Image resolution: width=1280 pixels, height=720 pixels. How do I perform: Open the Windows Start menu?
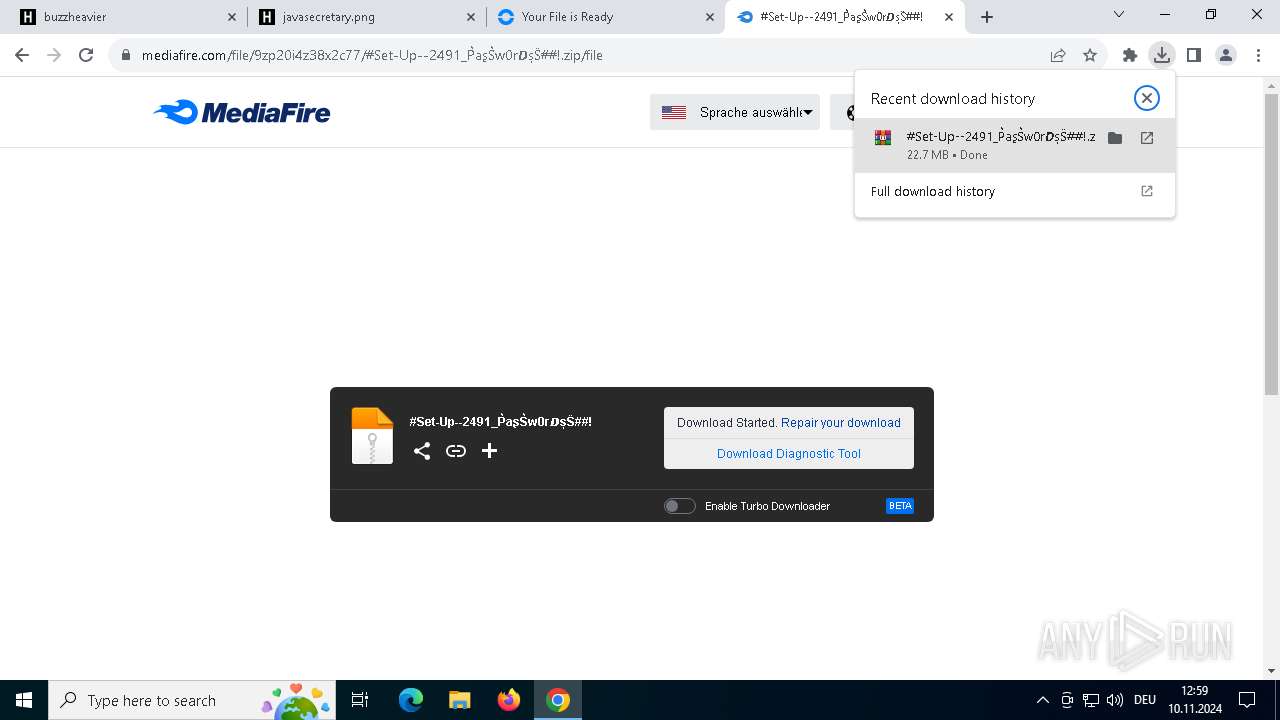[x=24, y=700]
